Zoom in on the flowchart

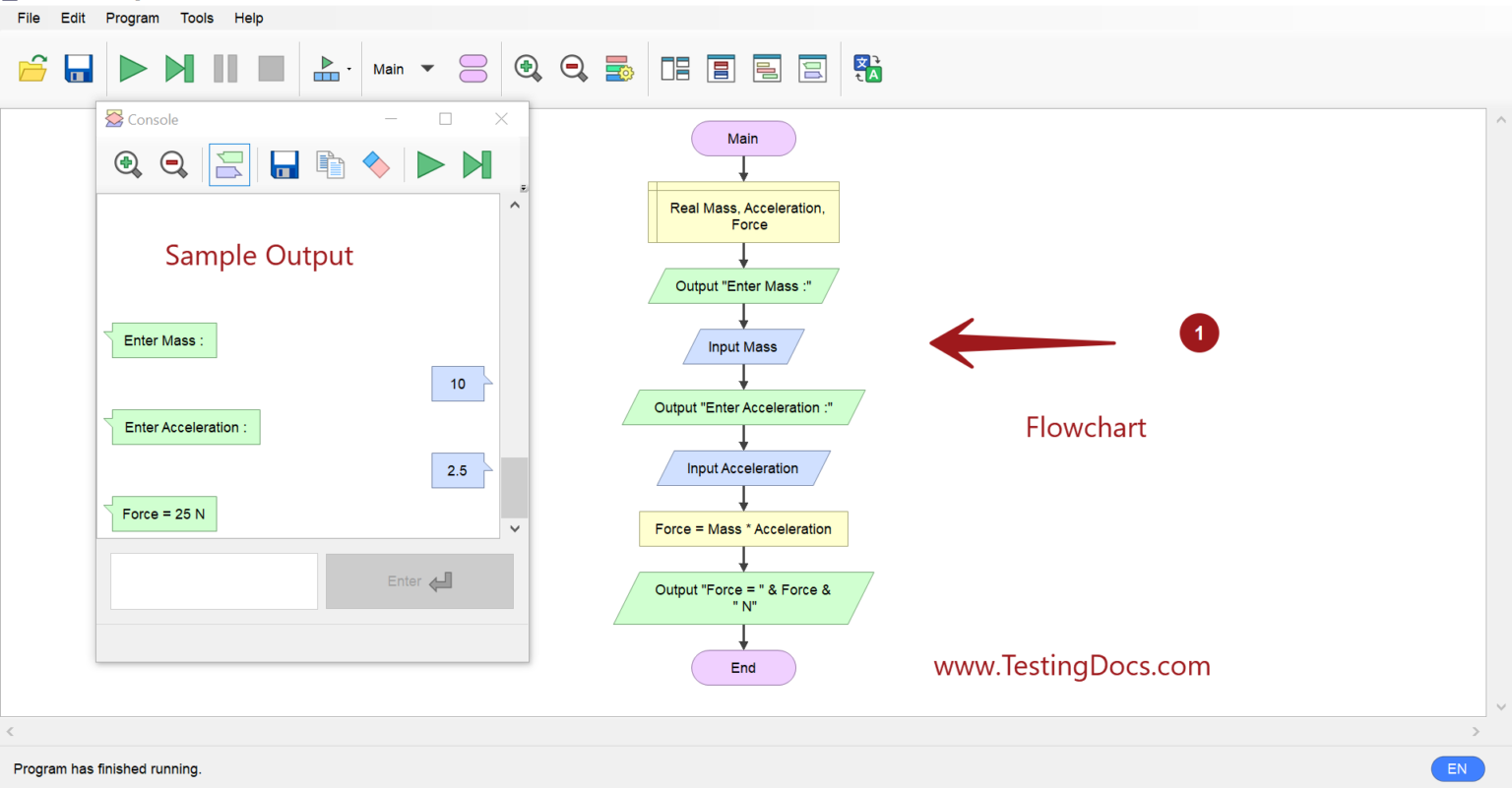point(528,68)
